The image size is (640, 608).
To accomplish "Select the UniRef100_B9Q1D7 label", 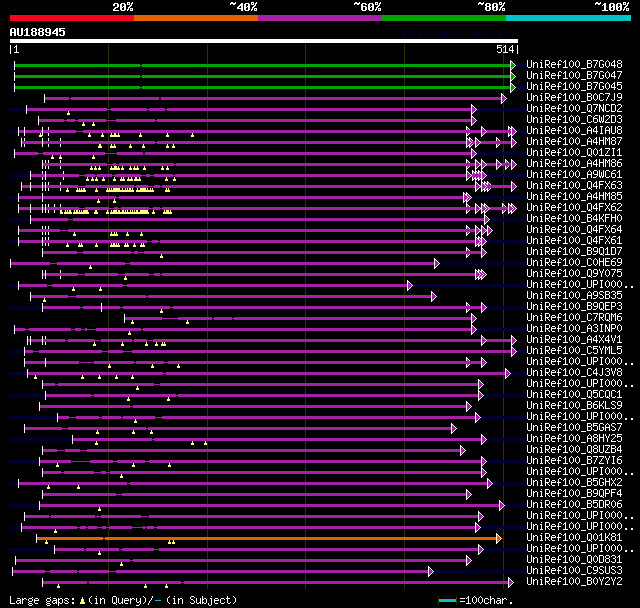I will point(574,252).
